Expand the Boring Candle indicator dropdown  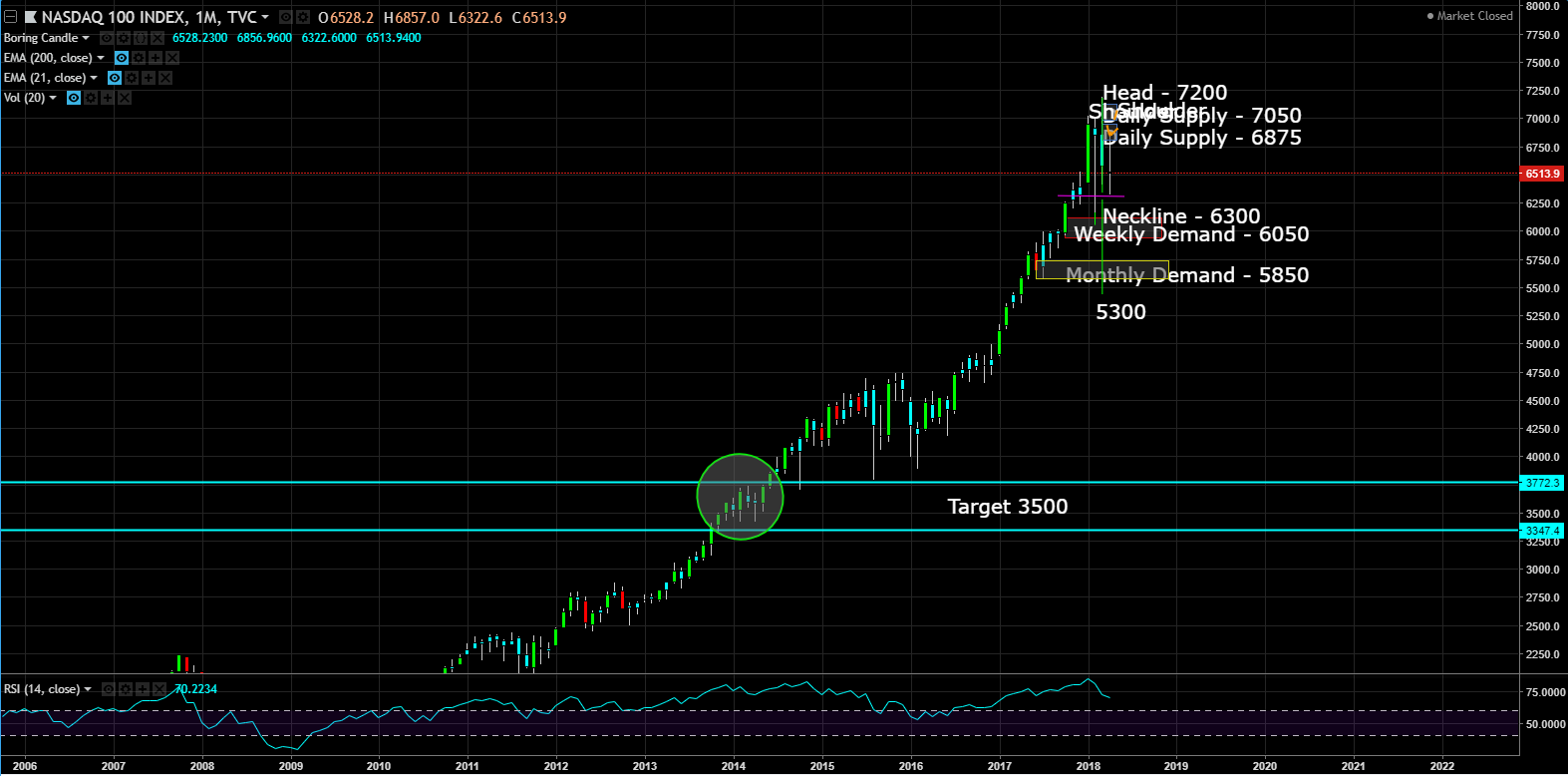(x=86, y=38)
